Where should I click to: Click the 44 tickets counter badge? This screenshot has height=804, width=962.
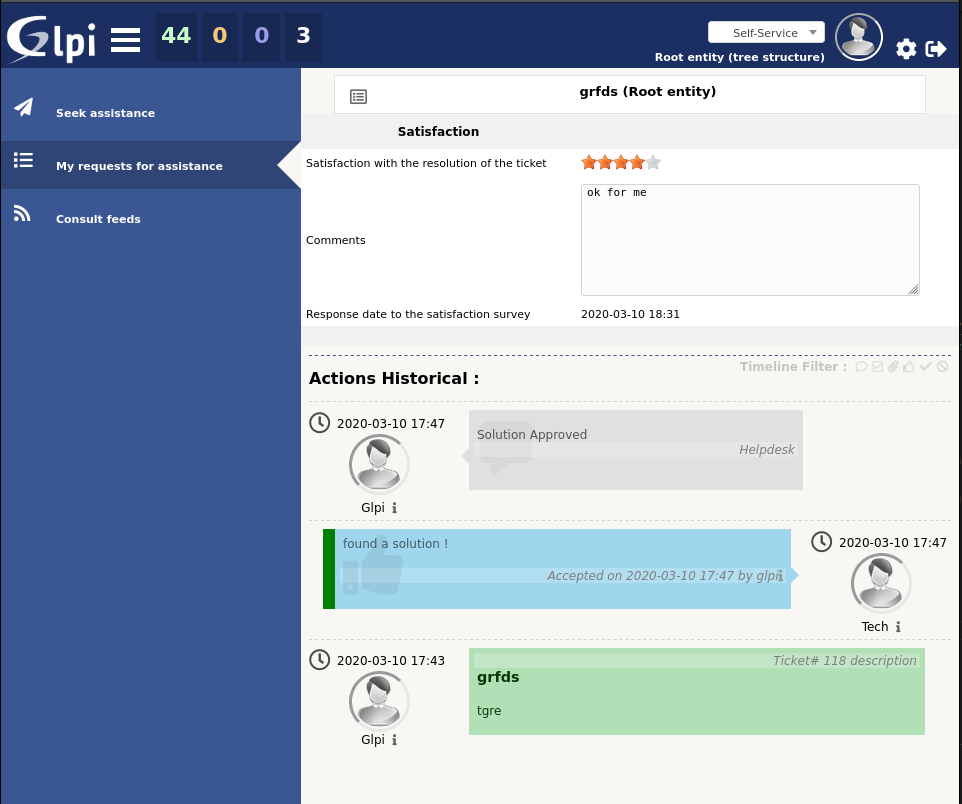[x=176, y=34]
